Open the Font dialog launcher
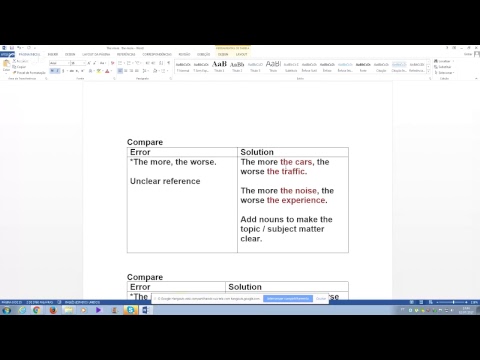 pyautogui.click(x=114, y=79)
